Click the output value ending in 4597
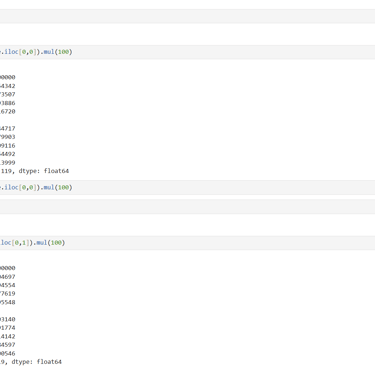375x366 pixels. coord(8,345)
